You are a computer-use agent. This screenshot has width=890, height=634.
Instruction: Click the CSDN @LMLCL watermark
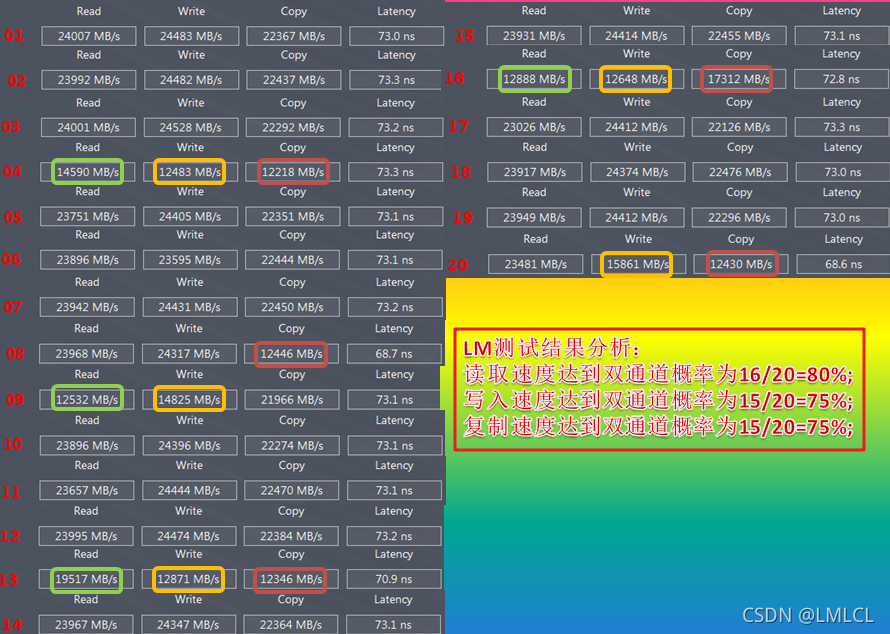click(808, 615)
